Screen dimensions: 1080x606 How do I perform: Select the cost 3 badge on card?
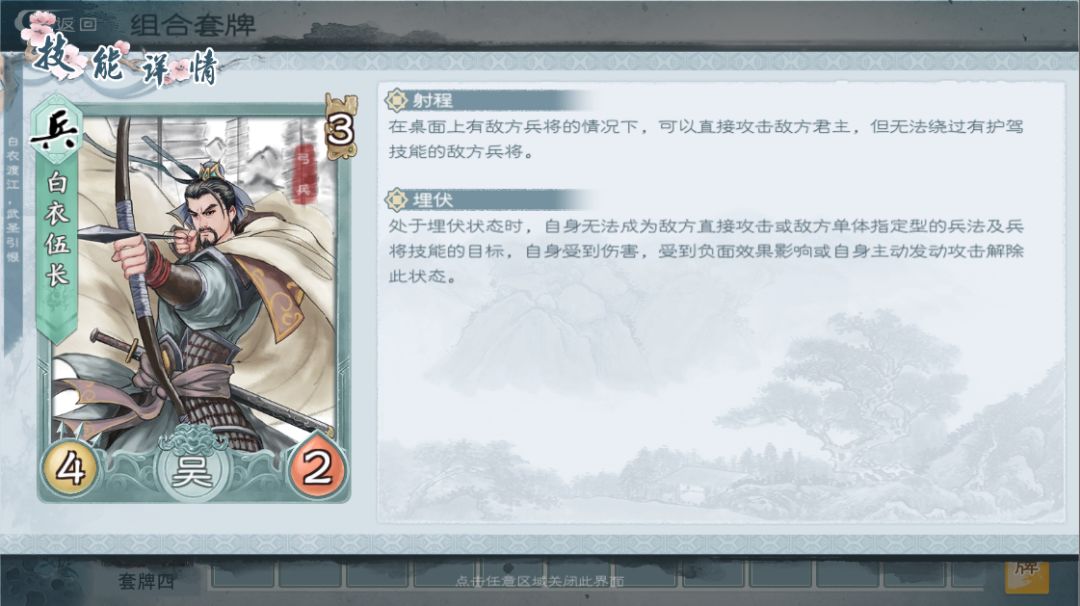click(341, 127)
